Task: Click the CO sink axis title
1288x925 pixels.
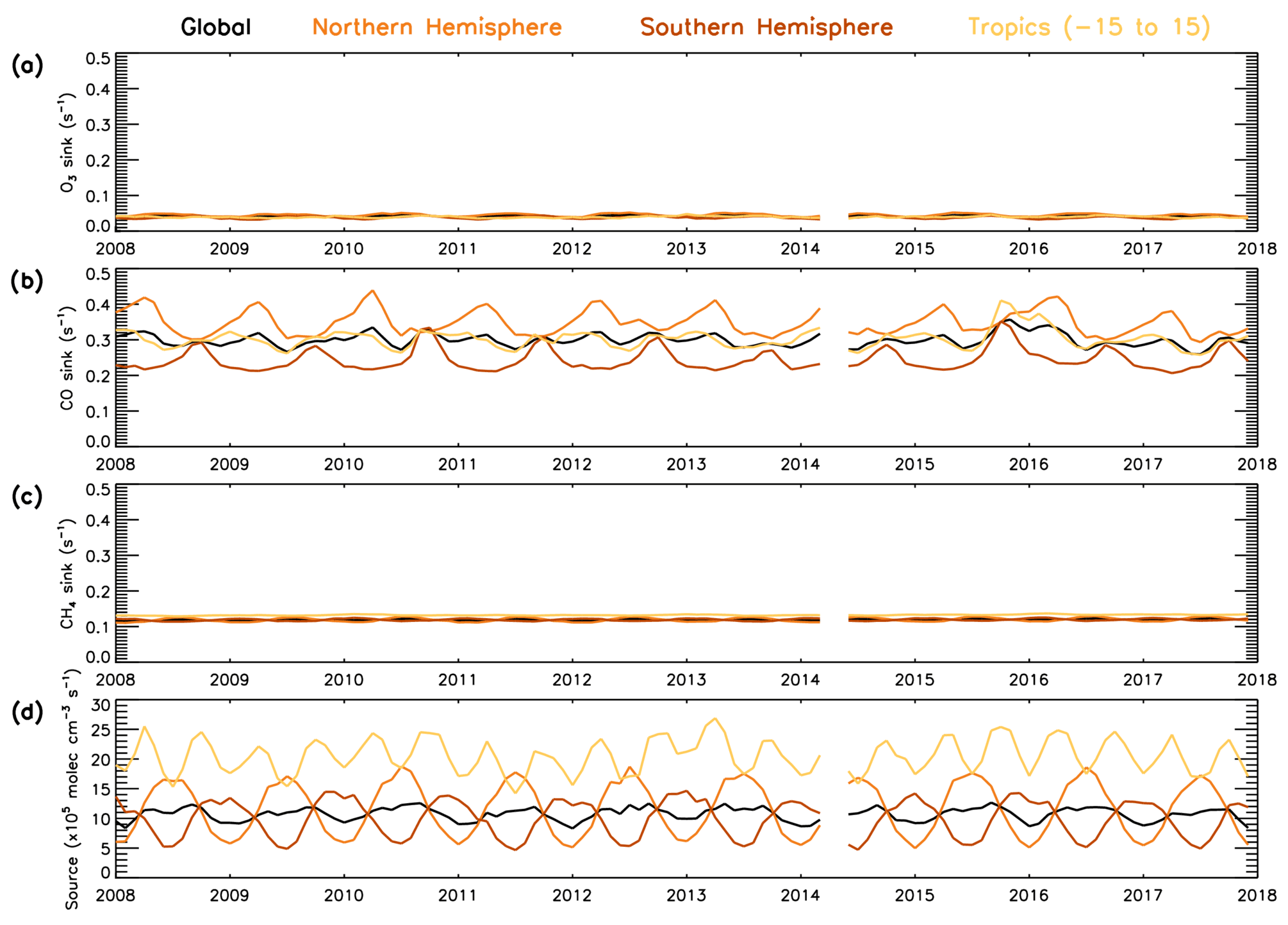Action: tap(68, 358)
